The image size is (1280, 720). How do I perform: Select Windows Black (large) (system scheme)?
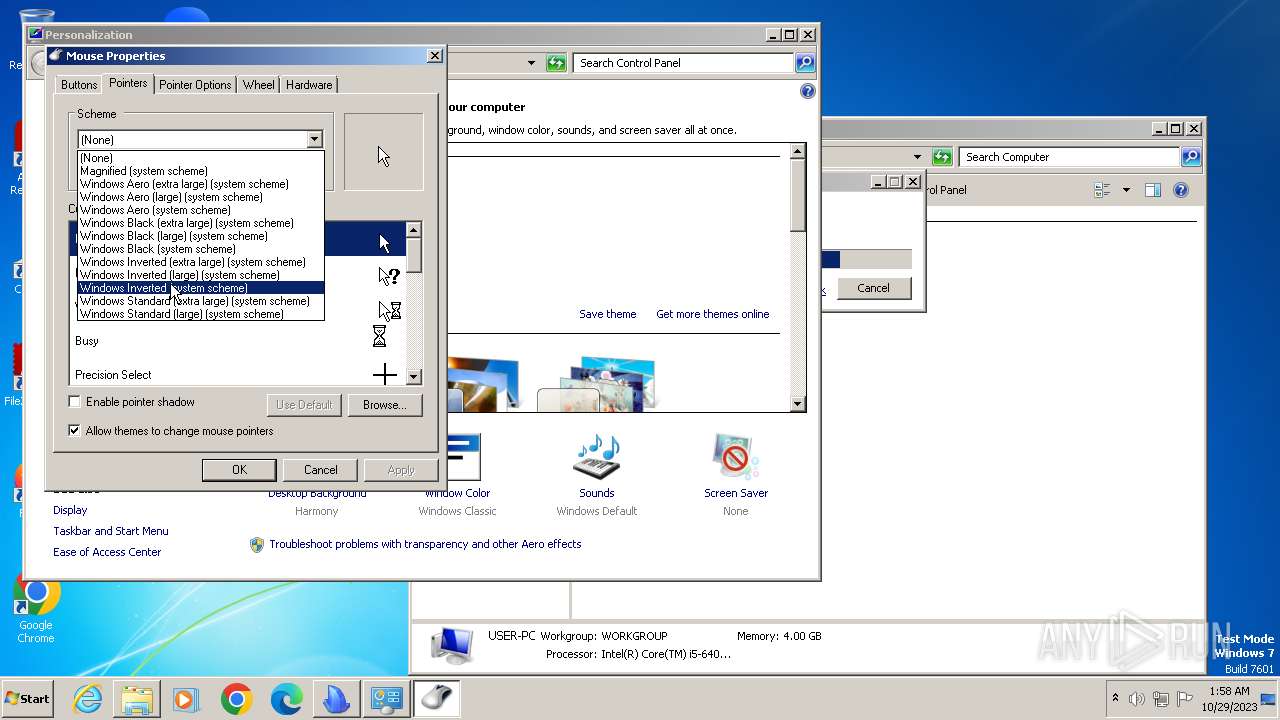[201, 236]
